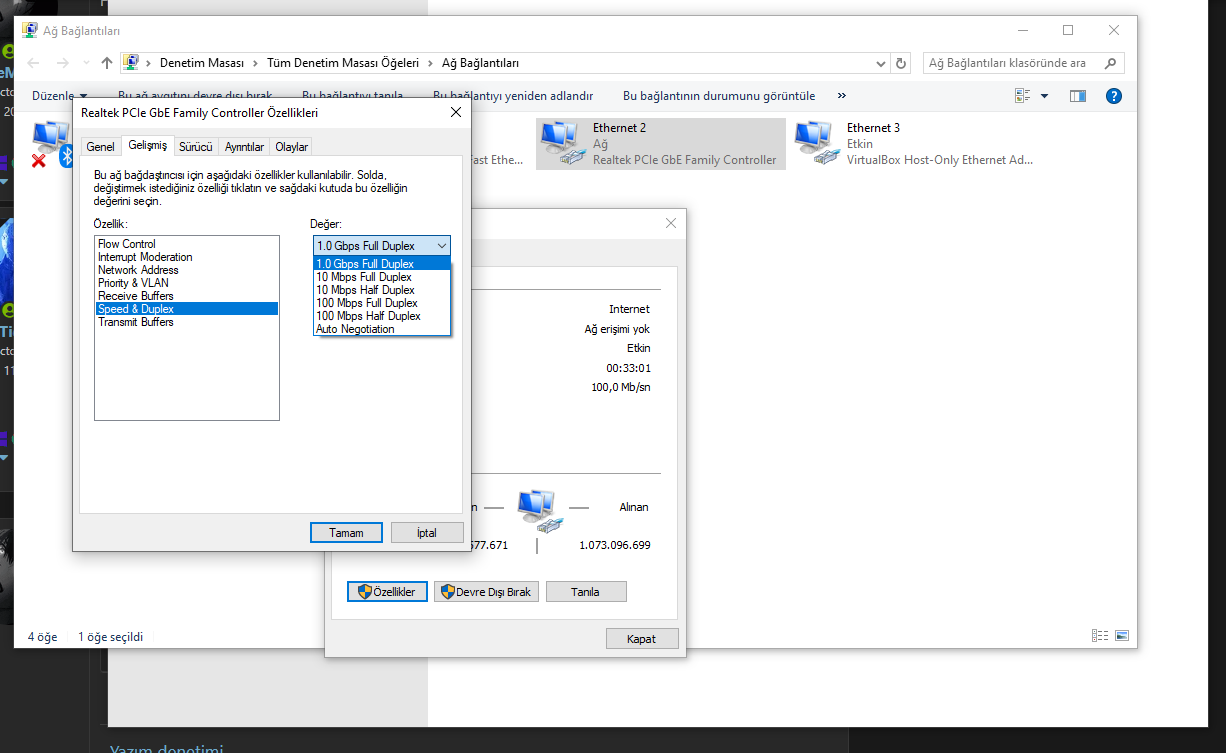This screenshot has width=1226, height=753.
Task: Open the Düzenle dropdown menu
Action: click(58, 96)
